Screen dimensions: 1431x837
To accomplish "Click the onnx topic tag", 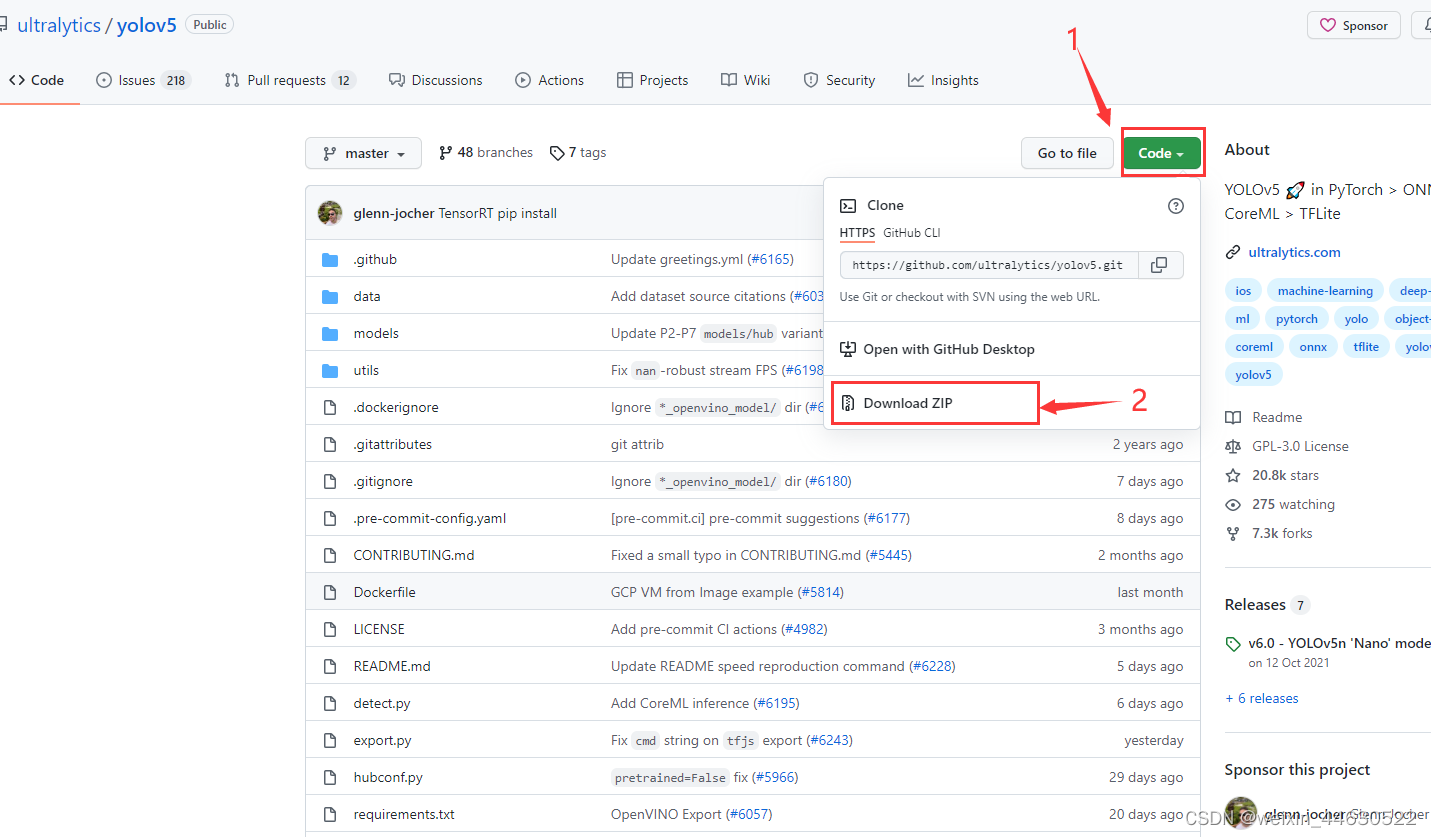I will pos(1313,347).
